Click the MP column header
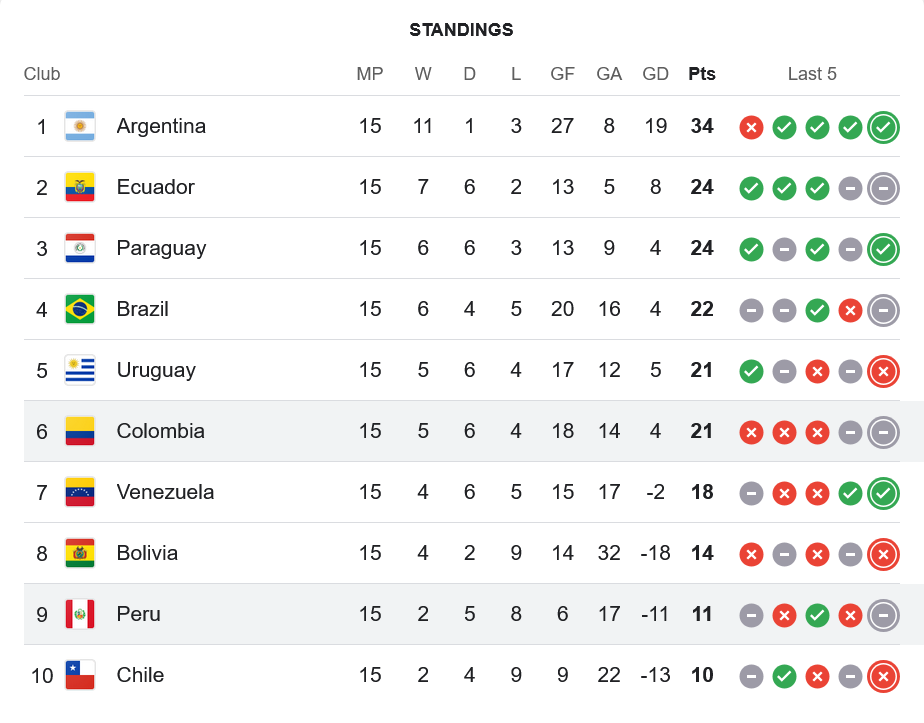The height and width of the screenshot is (723, 924). tap(370, 74)
